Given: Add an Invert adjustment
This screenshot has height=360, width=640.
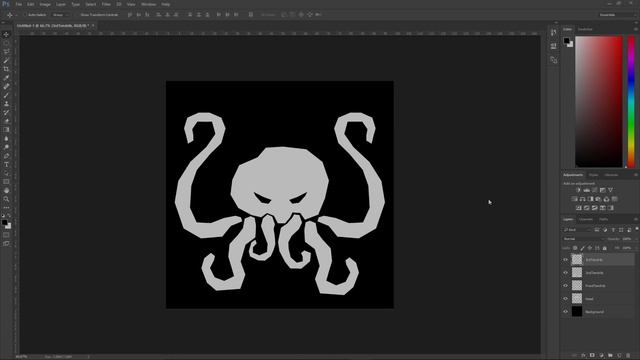Looking at the screenshot, I should (578, 208).
